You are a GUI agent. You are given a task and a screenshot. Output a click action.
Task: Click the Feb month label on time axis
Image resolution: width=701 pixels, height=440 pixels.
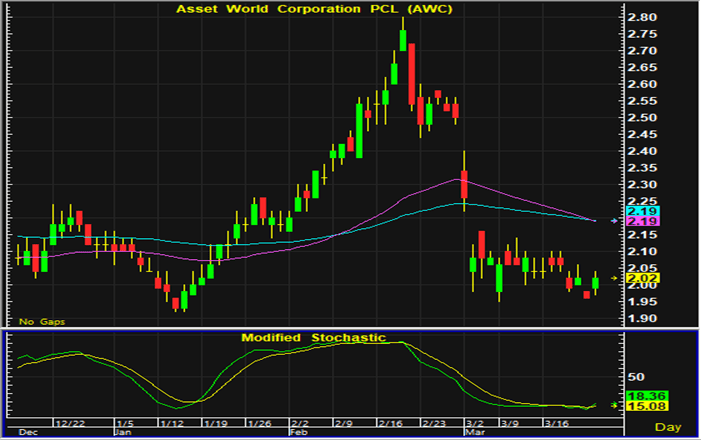[x=300, y=434]
